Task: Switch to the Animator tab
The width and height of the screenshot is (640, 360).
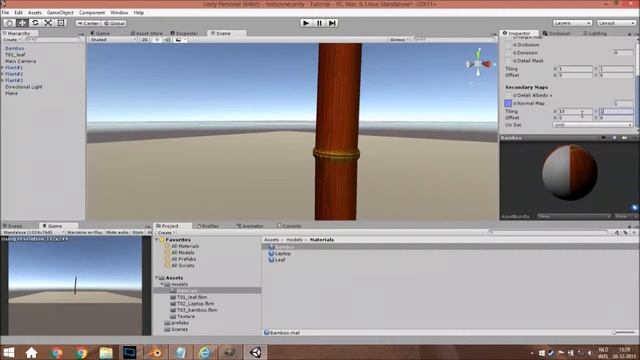Action: [250, 226]
